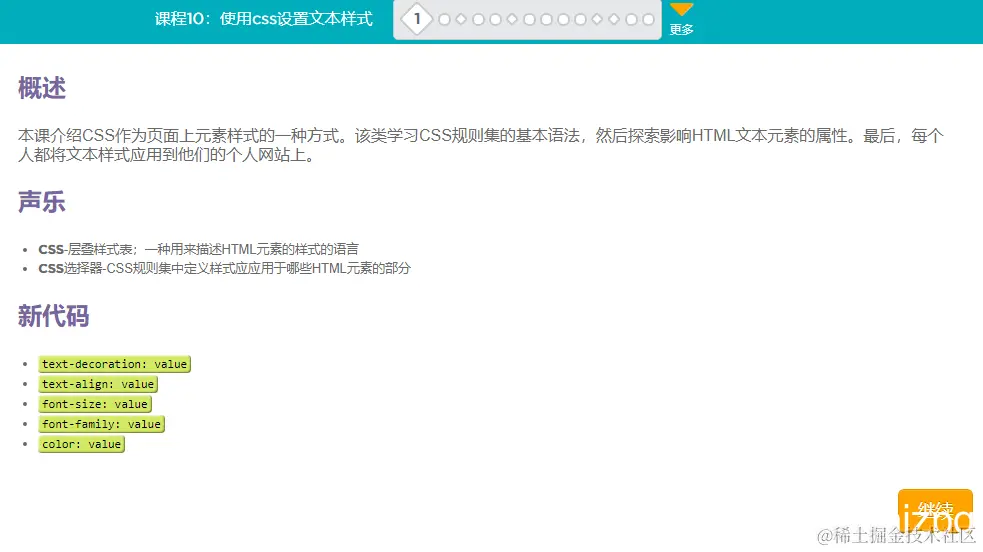Select level 11 diamond bubble
The image size is (983, 552).
597,20
